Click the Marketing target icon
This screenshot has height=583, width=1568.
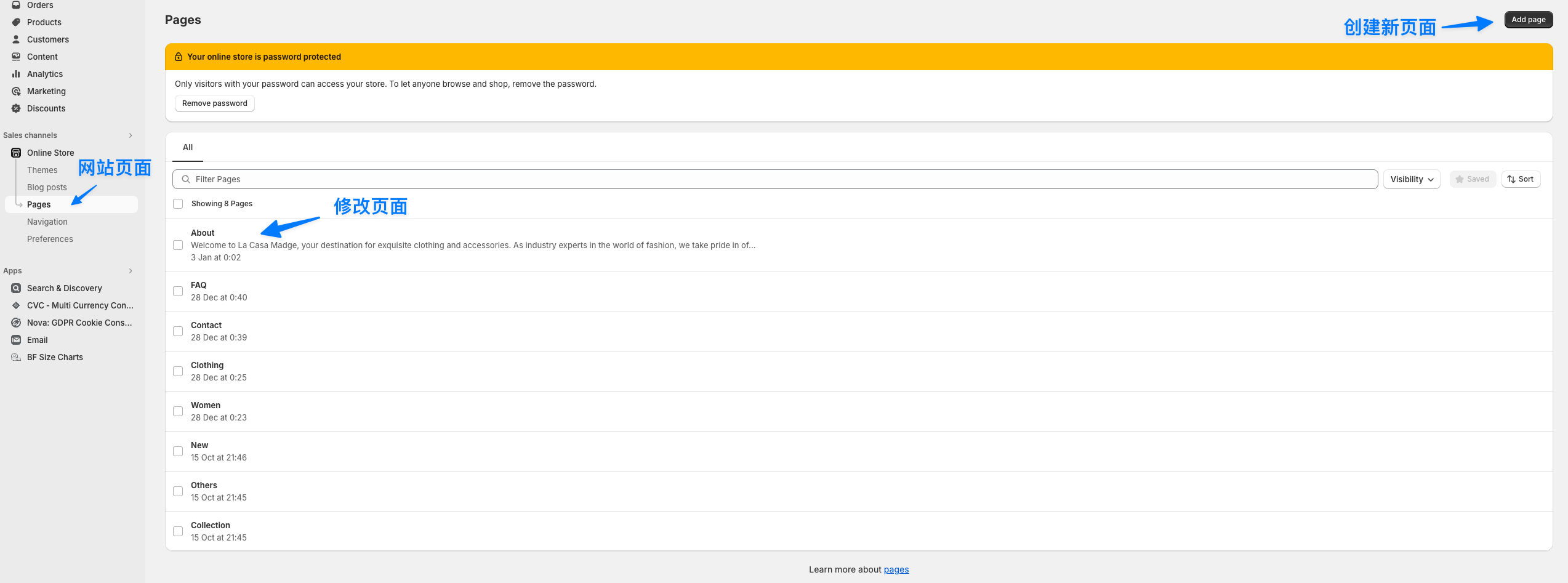tap(16, 91)
